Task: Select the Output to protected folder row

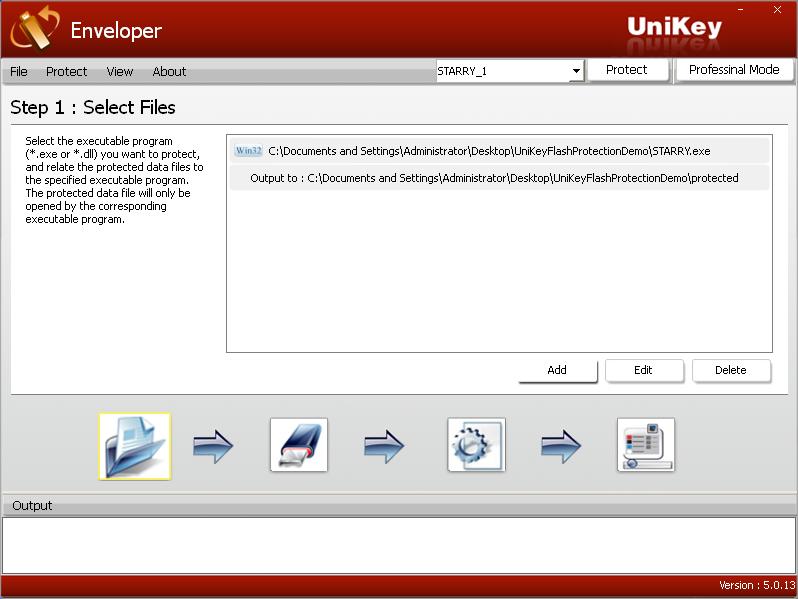Action: [499, 178]
